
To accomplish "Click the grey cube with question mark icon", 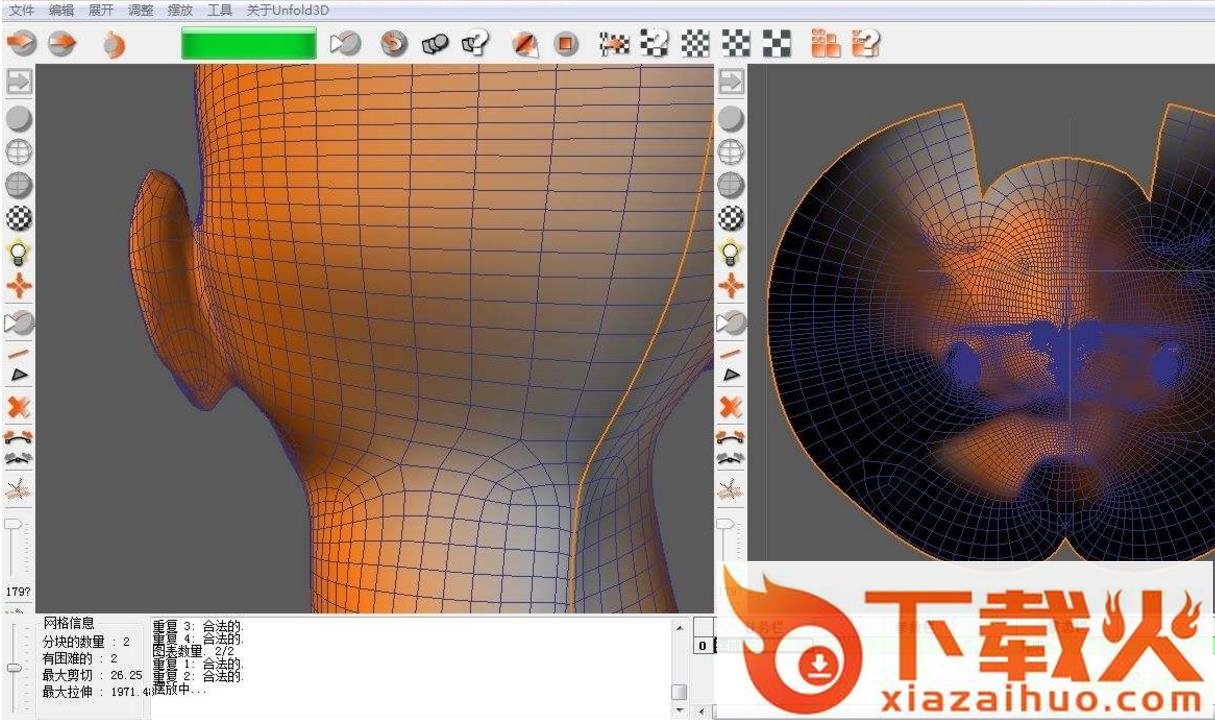I will (x=475, y=43).
